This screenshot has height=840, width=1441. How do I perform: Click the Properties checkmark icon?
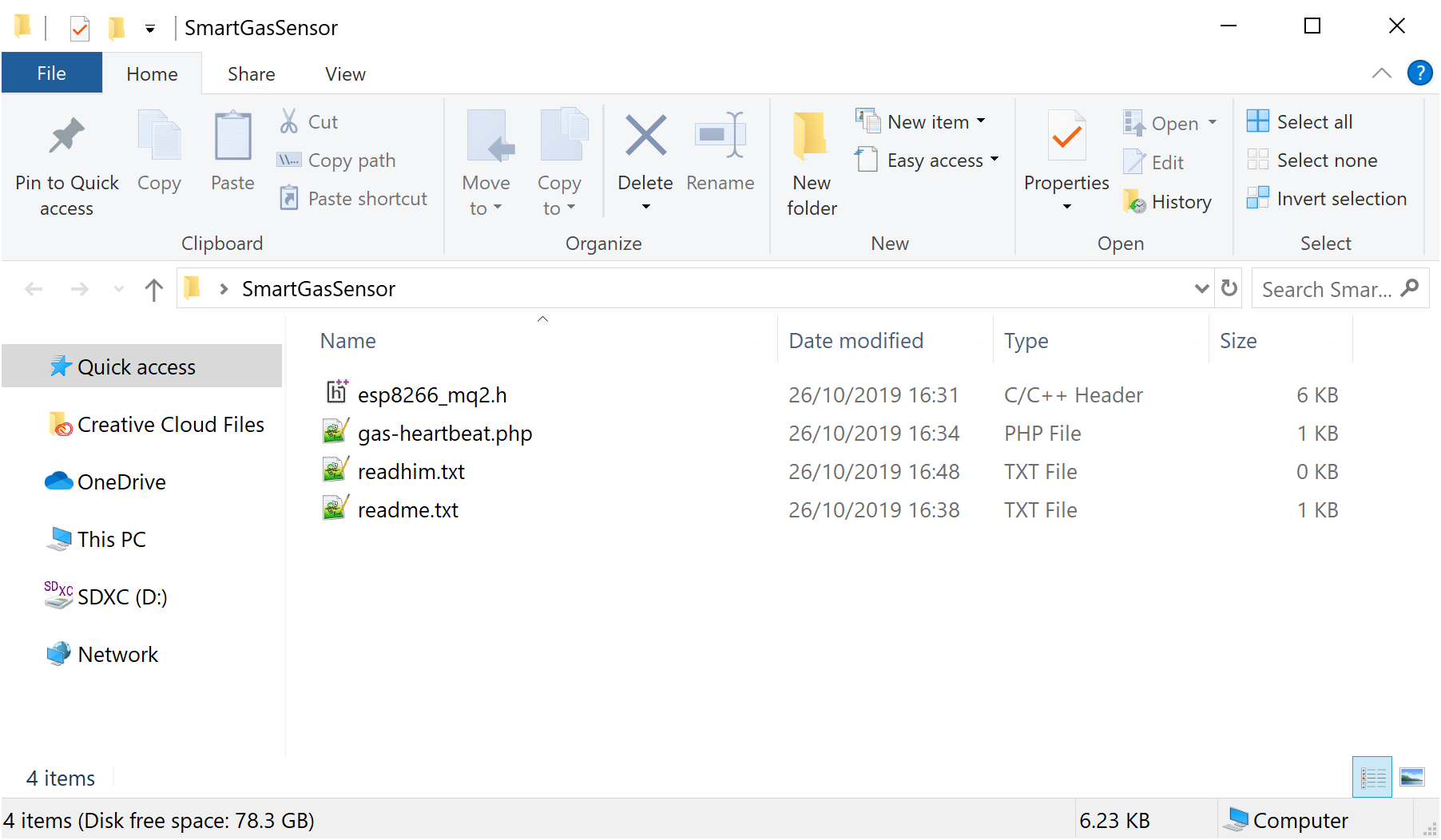pyautogui.click(x=1066, y=137)
